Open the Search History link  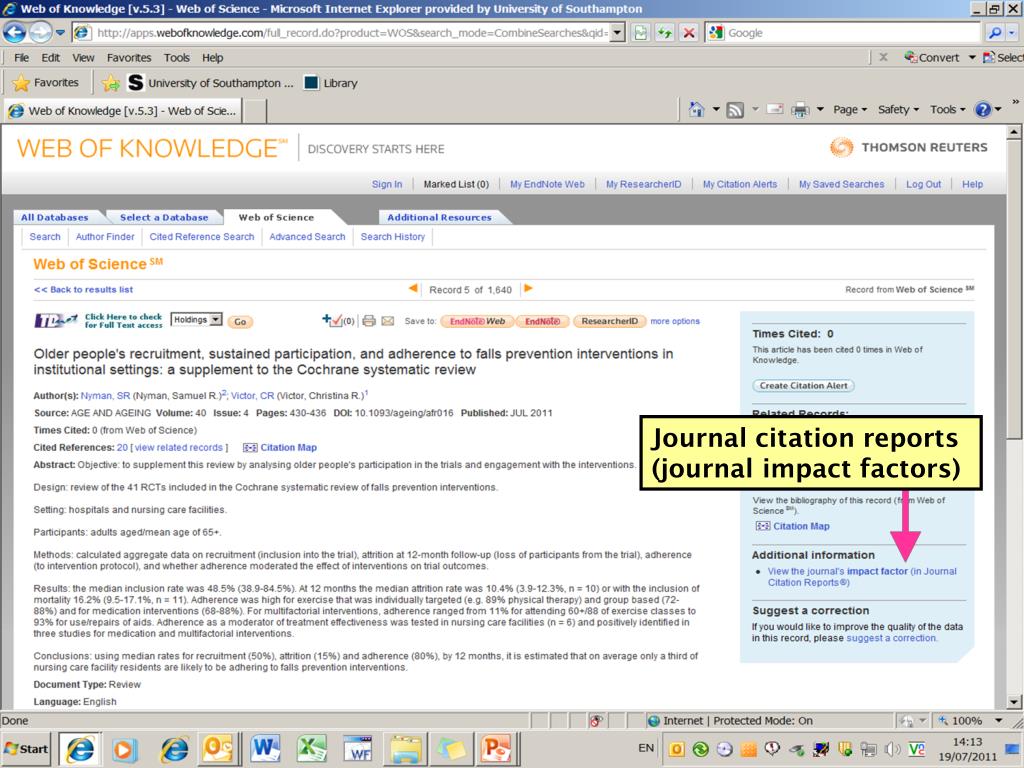(392, 236)
